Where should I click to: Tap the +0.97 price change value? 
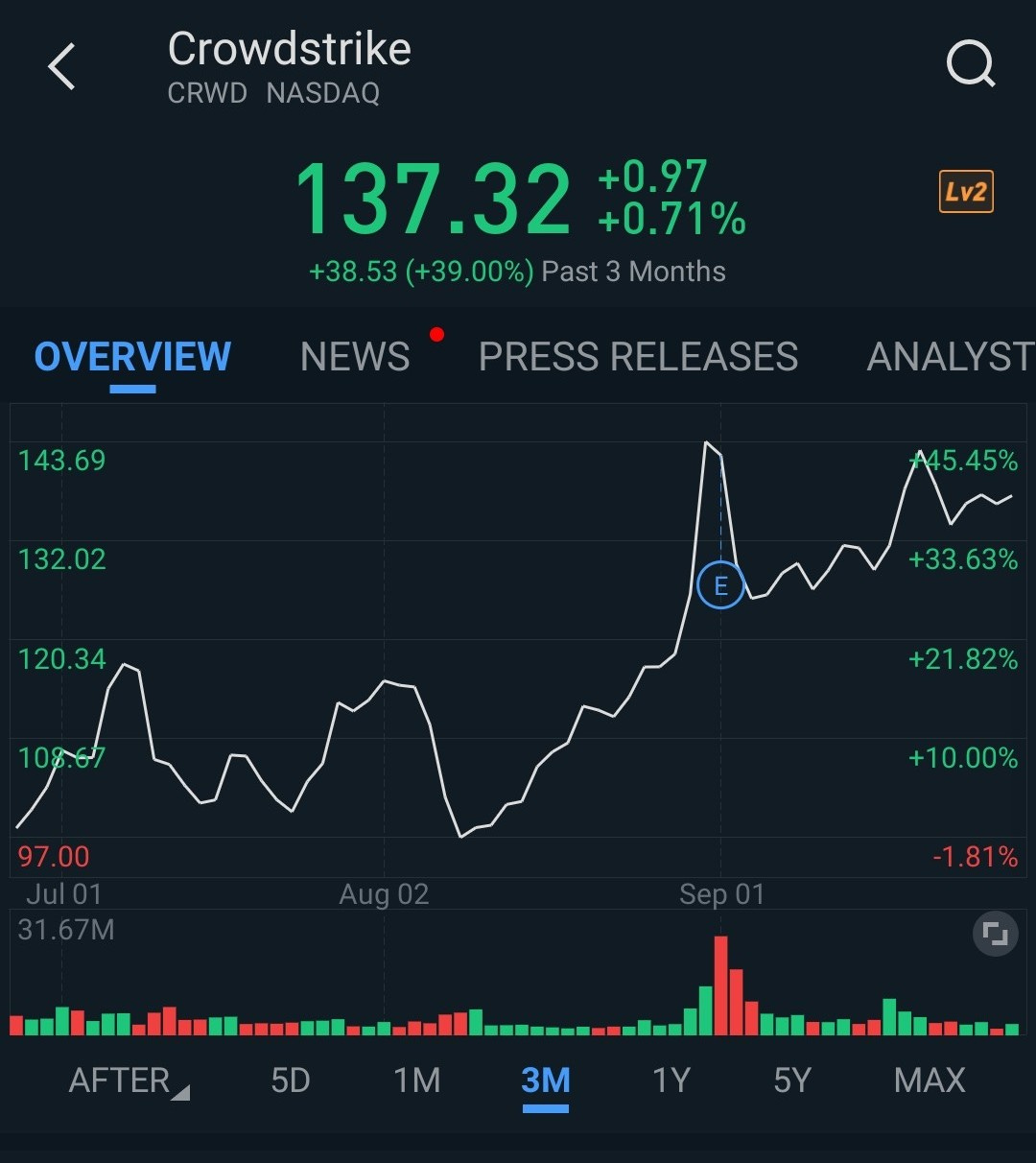(x=652, y=177)
